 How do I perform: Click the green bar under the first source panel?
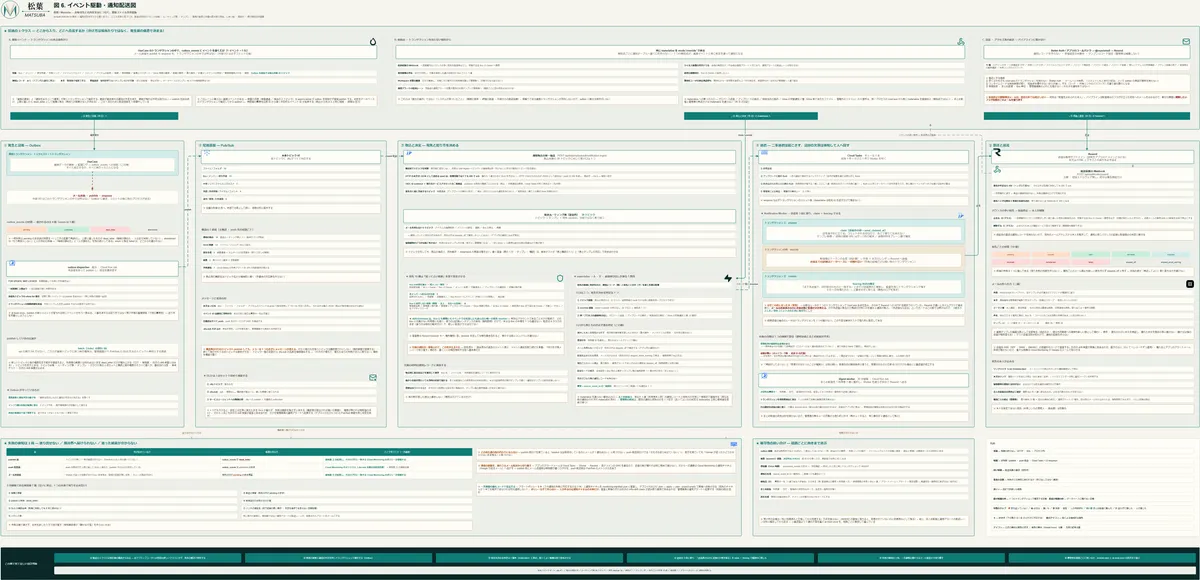[x=95, y=116]
